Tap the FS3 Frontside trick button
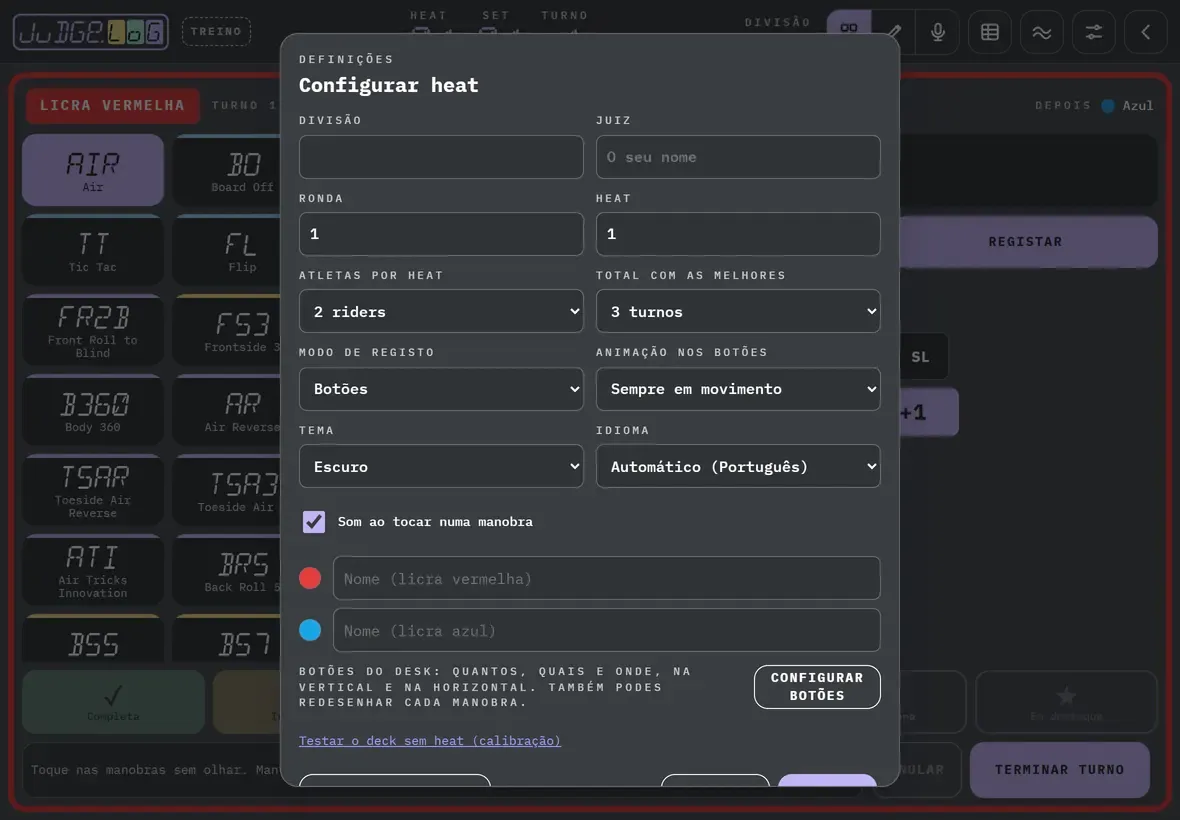 227,331
